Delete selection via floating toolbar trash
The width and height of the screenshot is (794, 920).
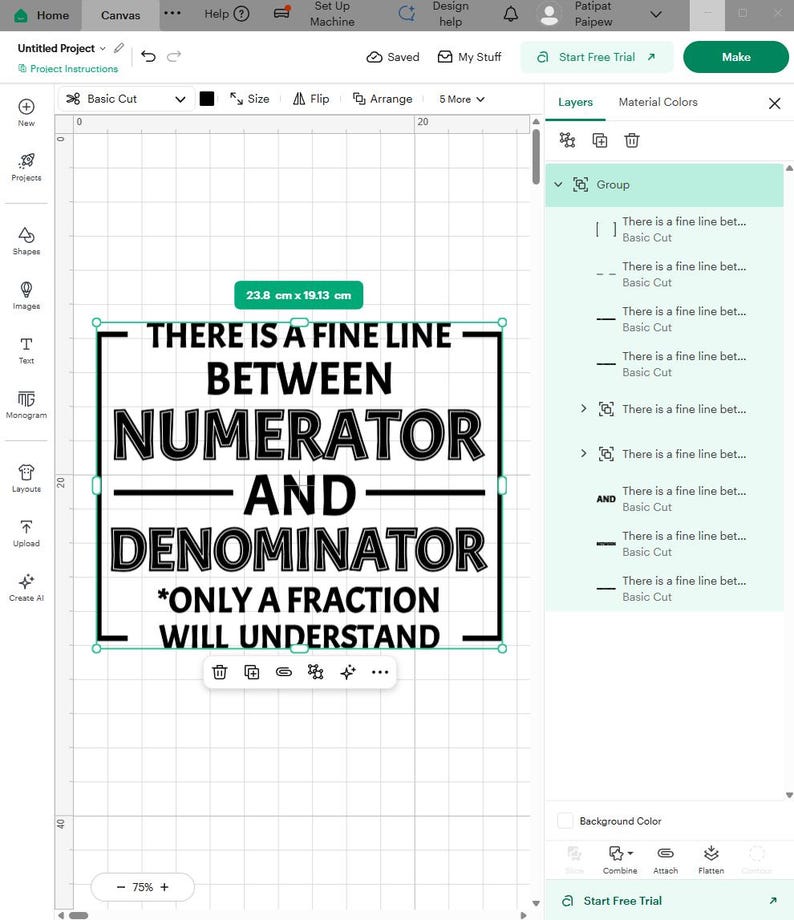(x=219, y=672)
